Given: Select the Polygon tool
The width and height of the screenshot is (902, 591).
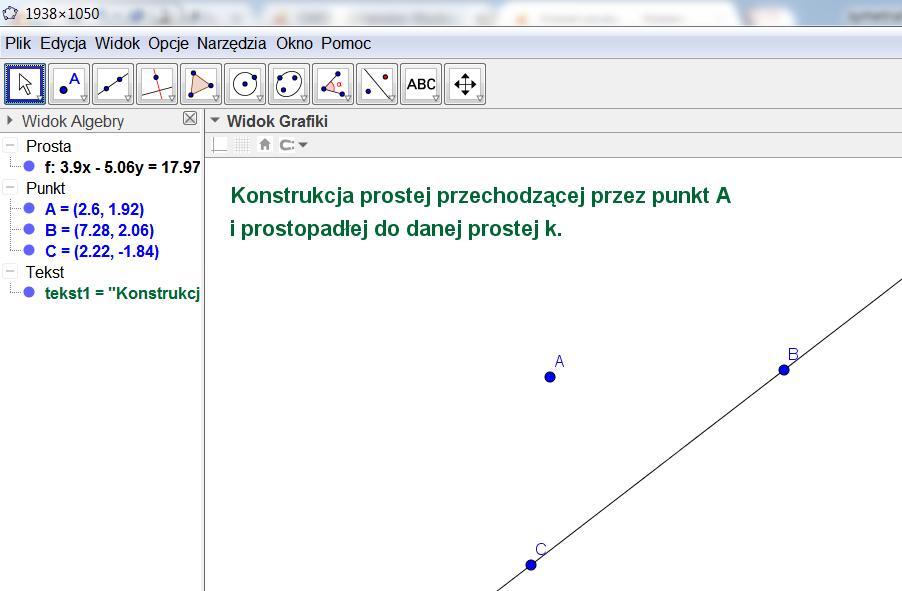Looking at the screenshot, I should tap(201, 84).
